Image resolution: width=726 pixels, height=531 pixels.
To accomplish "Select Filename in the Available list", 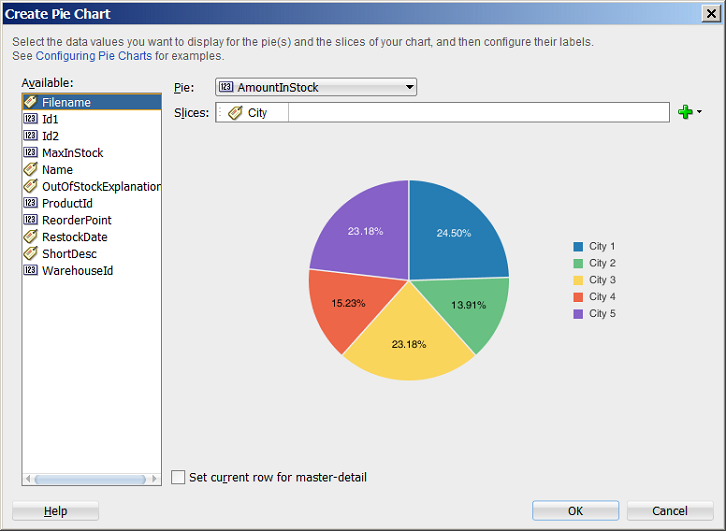I will click(x=92, y=102).
